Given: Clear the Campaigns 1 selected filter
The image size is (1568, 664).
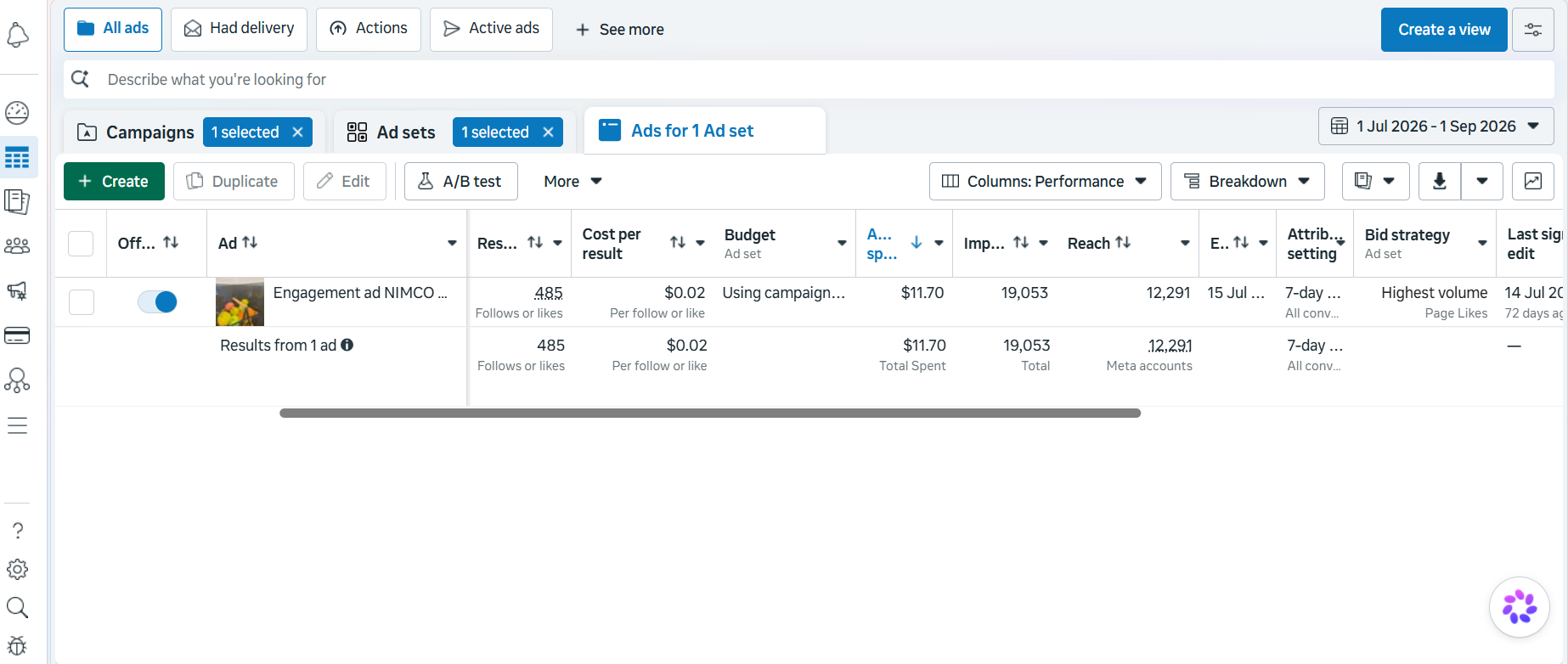Looking at the screenshot, I should point(298,132).
